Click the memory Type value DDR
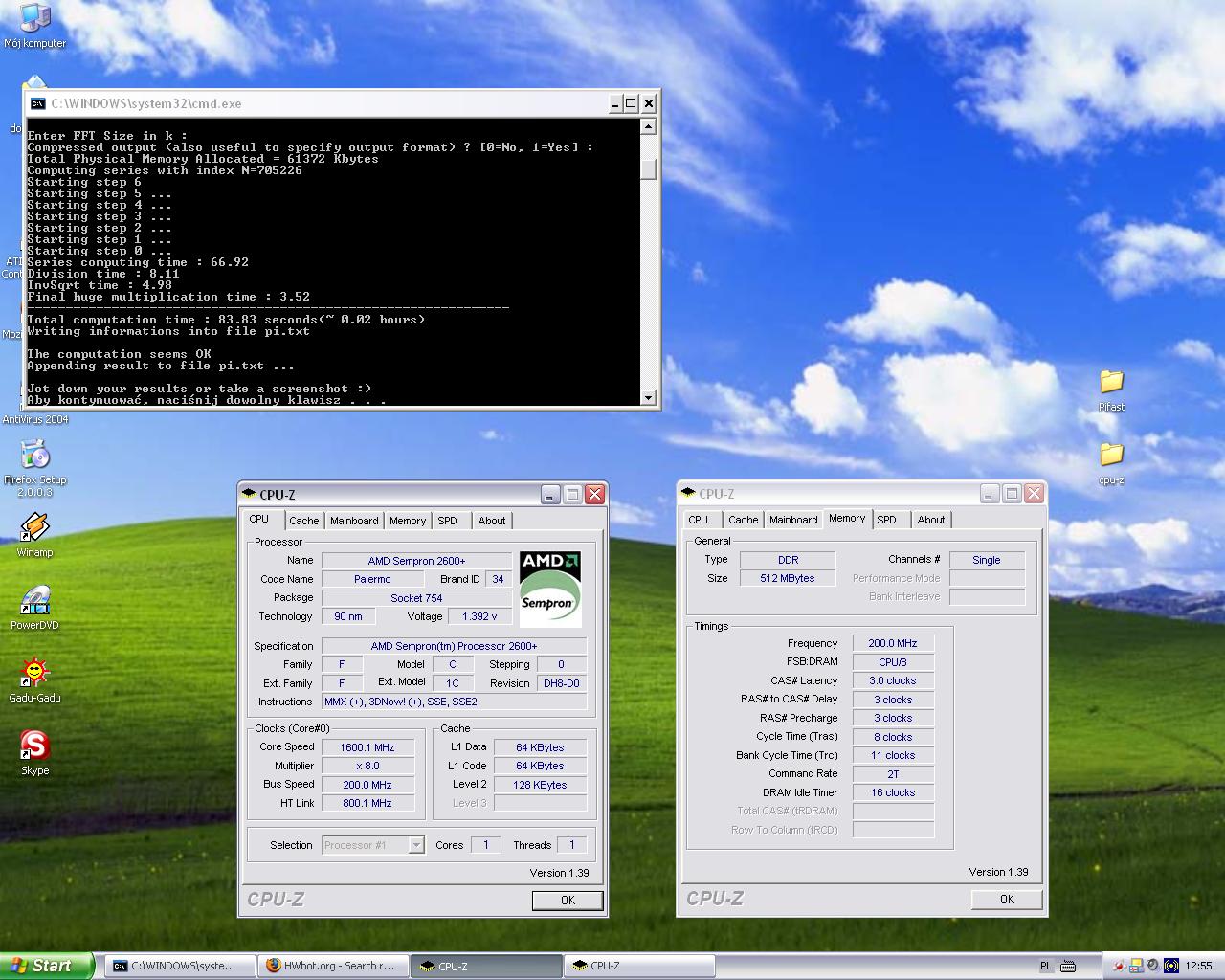Image resolution: width=1225 pixels, height=980 pixels. 788,560
